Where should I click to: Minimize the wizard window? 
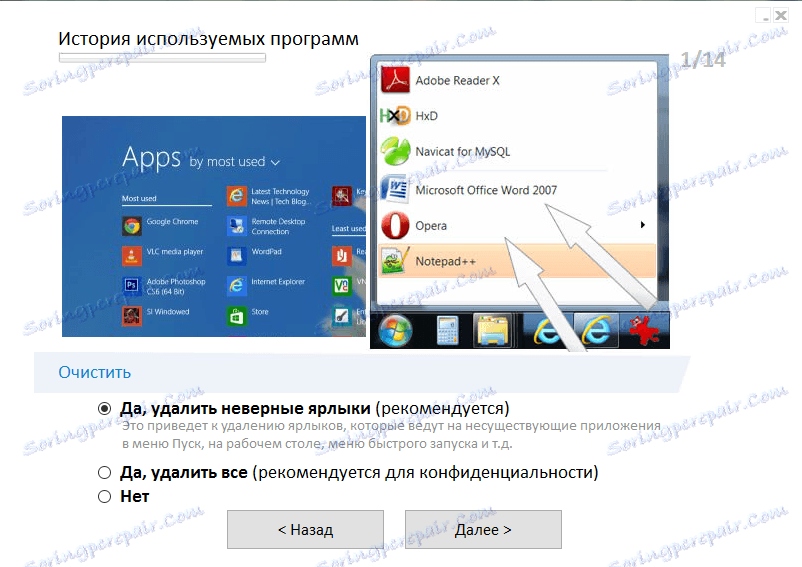click(x=765, y=15)
